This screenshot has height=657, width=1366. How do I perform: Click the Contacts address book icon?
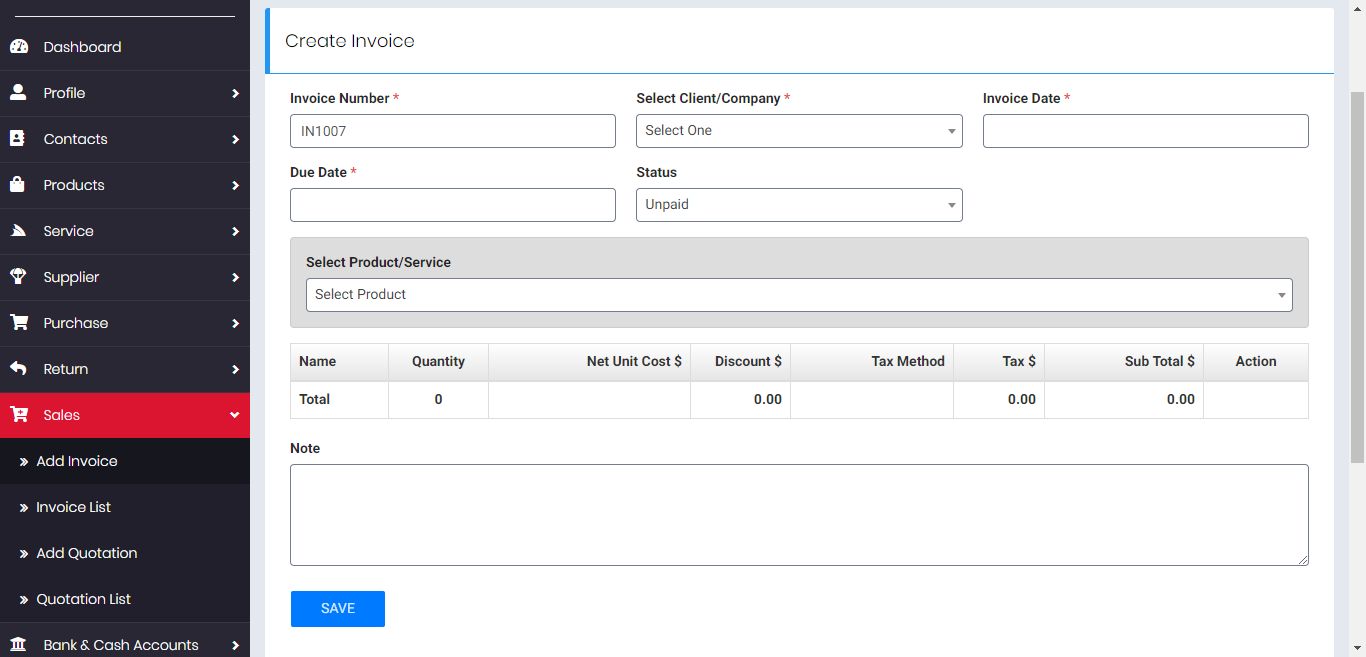tap(18, 139)
